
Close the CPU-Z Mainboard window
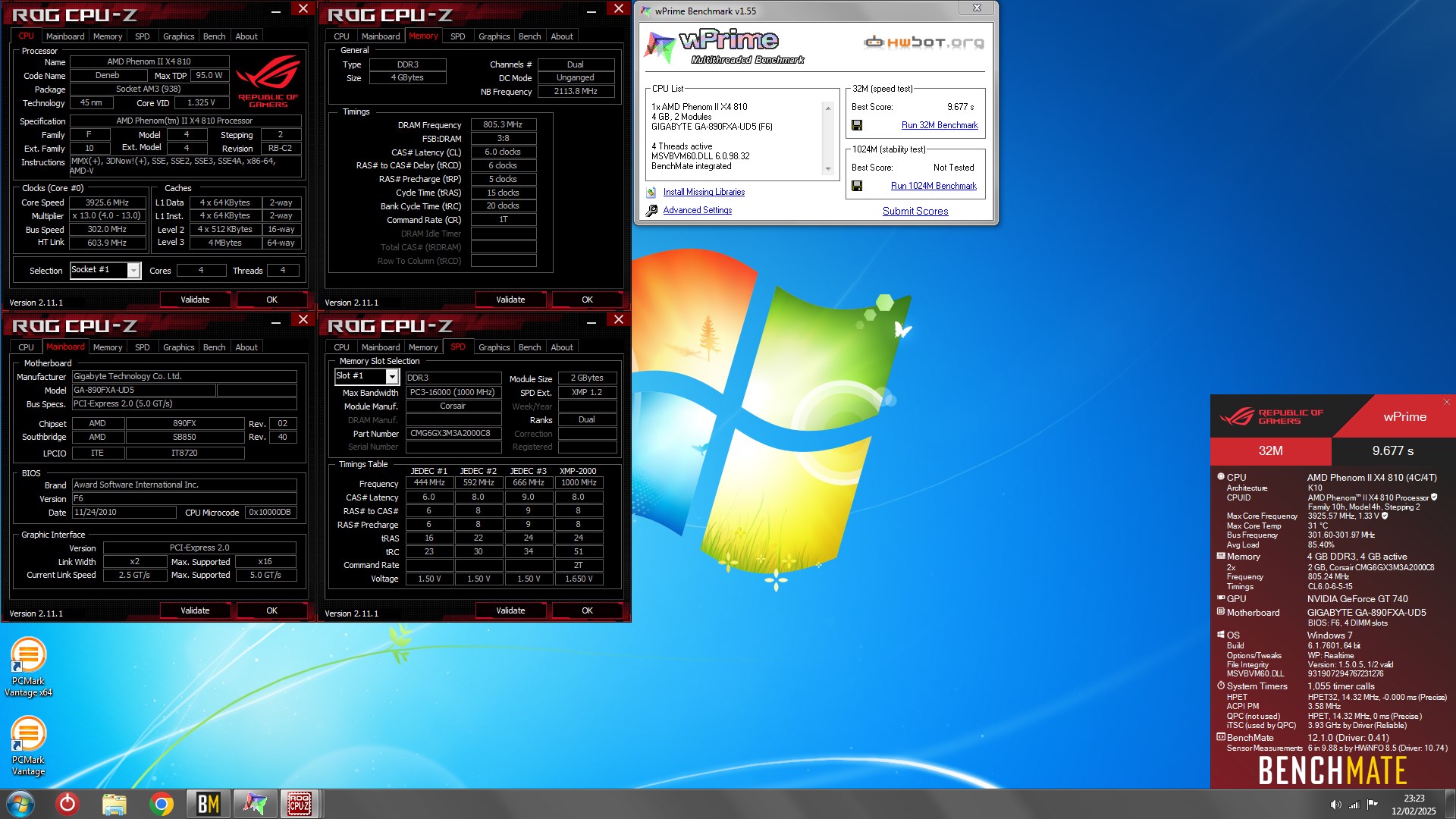click(303, 320)
